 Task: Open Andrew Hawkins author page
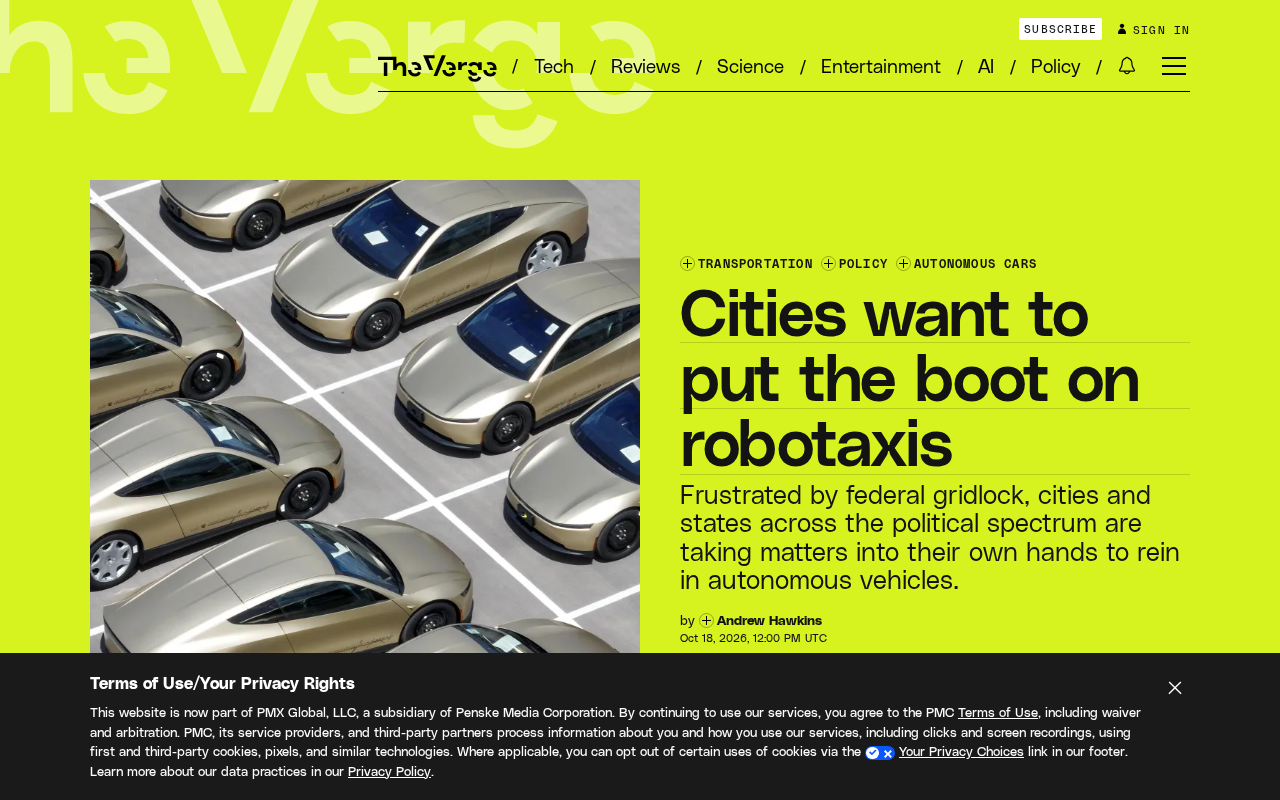pyautogui.click(x=769, y=621)
